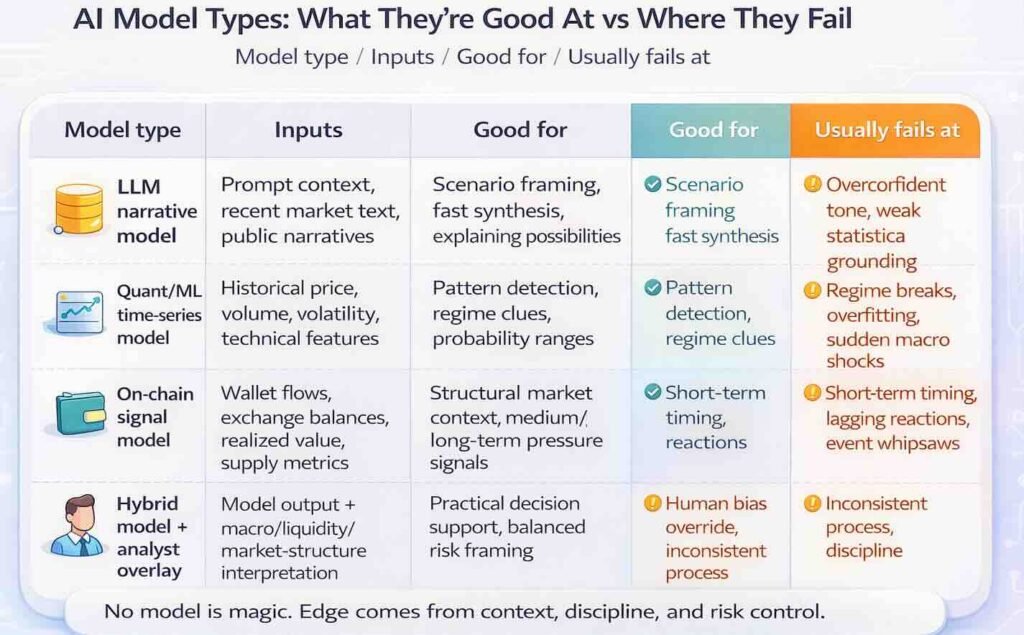Screen dimensions: 1024x635
Task: Select the Model type column header
Action: point(122,130)
